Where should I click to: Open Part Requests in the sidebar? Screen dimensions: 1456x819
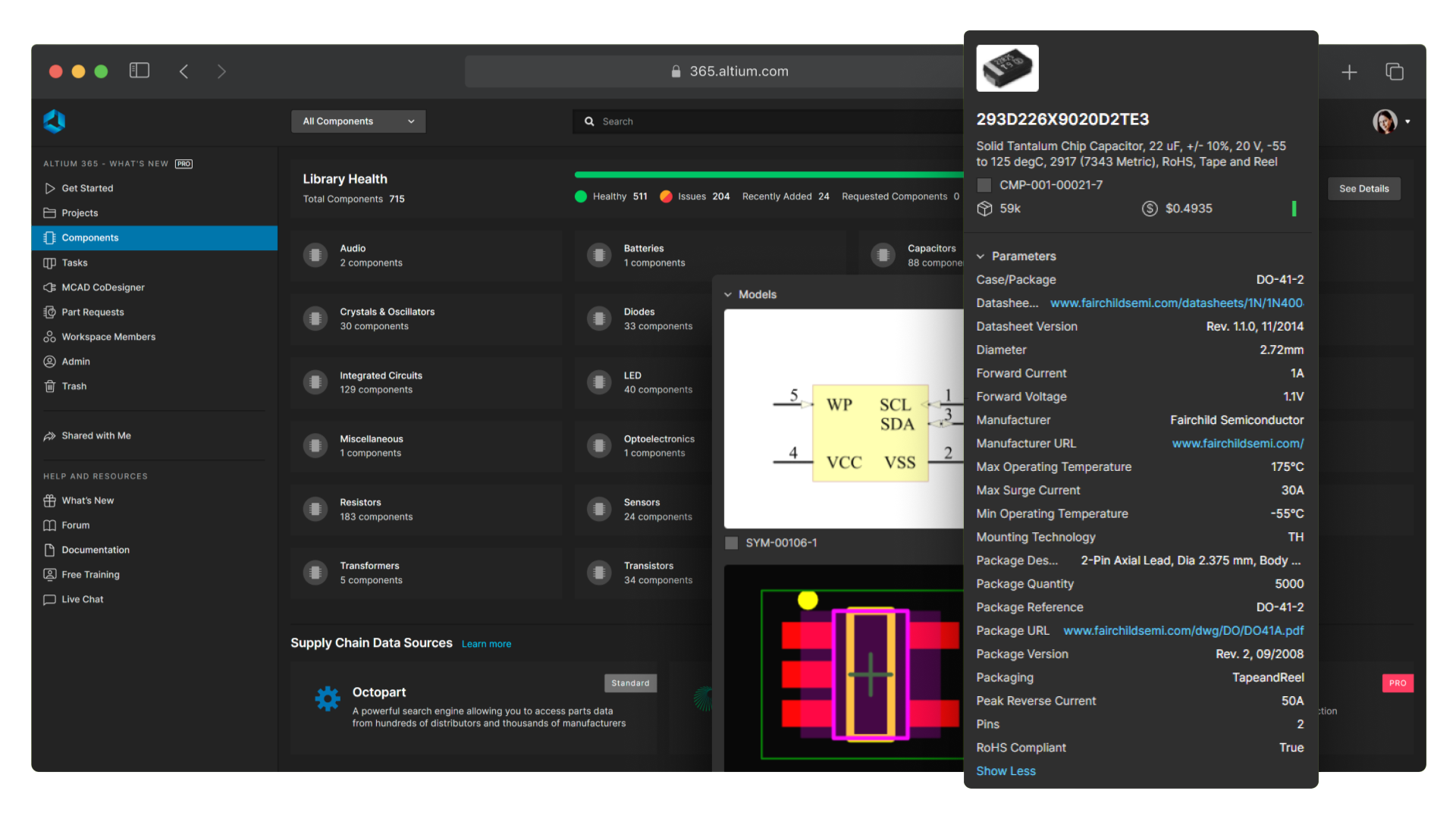(93, 312)
